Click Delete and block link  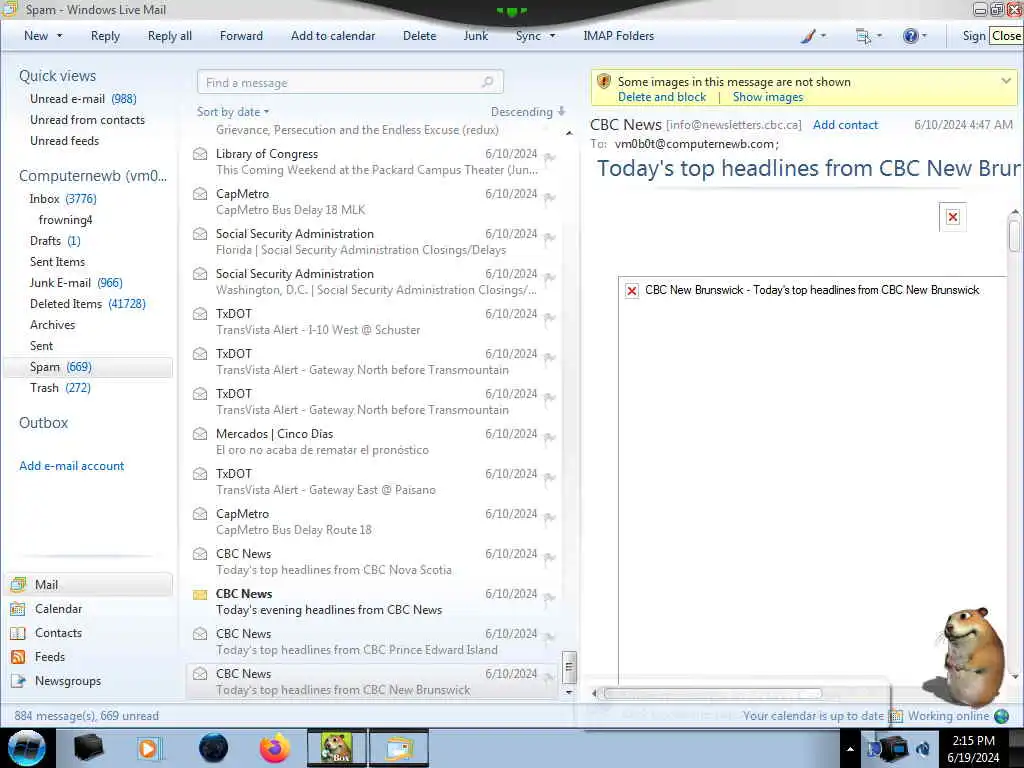pos(662,97)
